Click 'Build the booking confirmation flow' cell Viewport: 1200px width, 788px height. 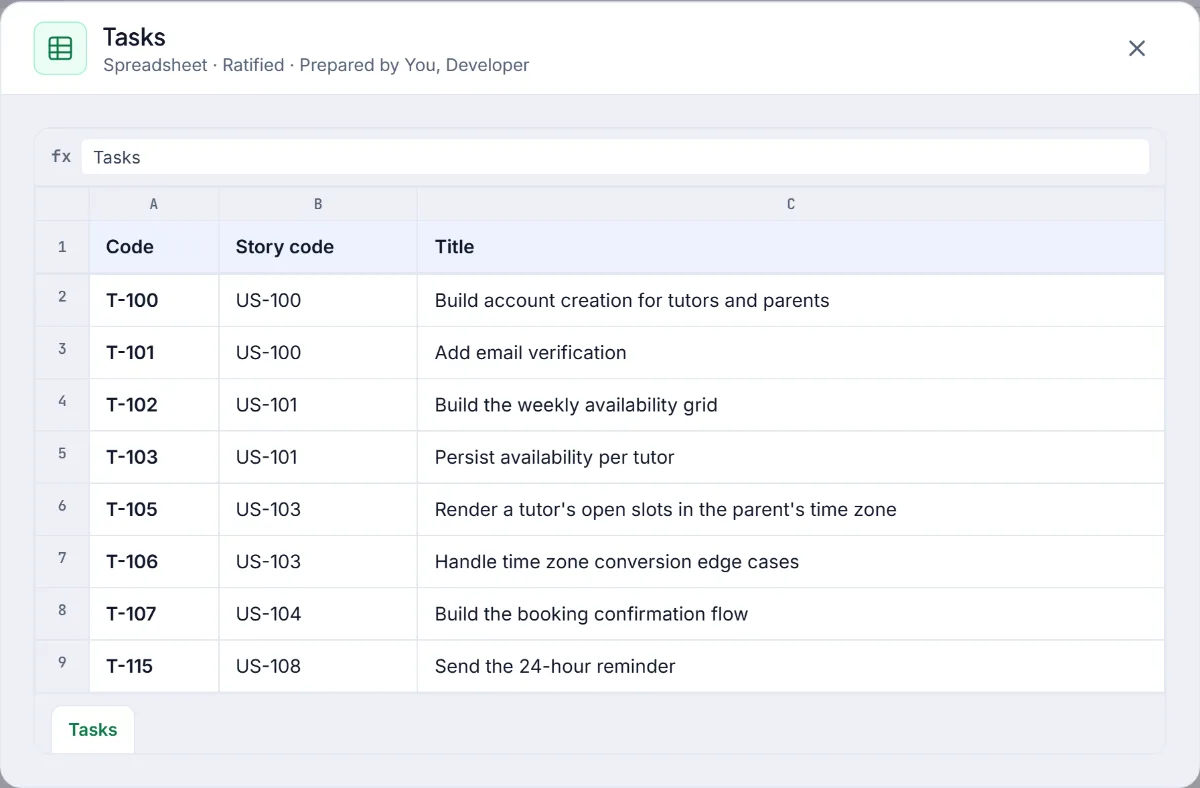click(x=791, y=613)
